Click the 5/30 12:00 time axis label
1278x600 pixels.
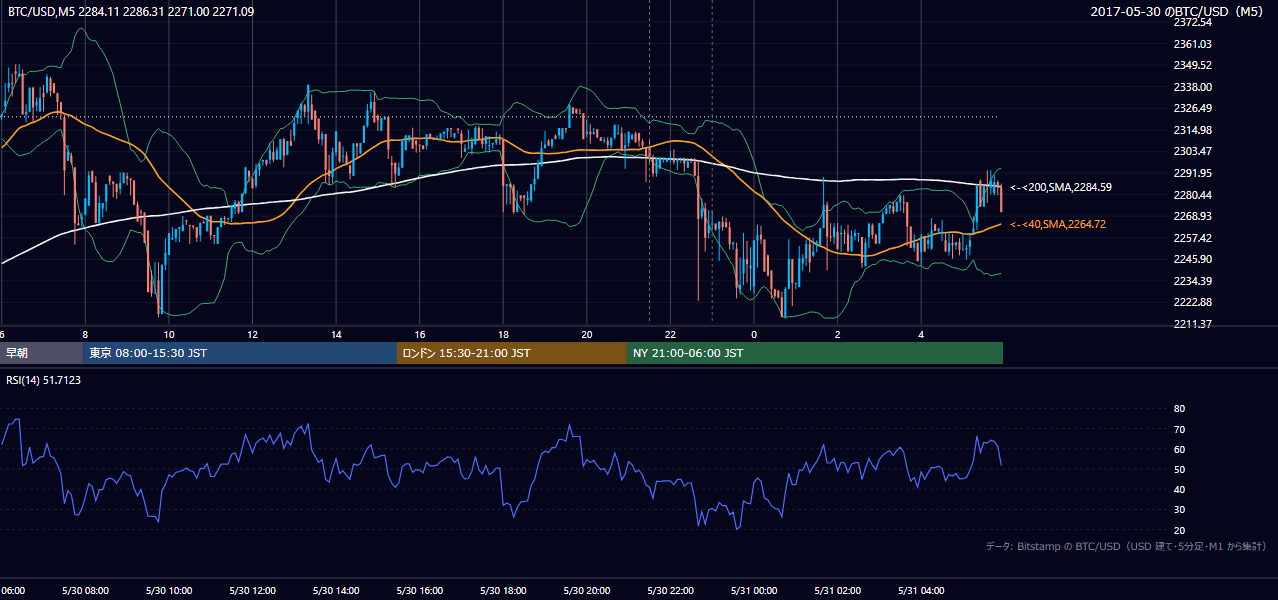[x=252, y=590]
